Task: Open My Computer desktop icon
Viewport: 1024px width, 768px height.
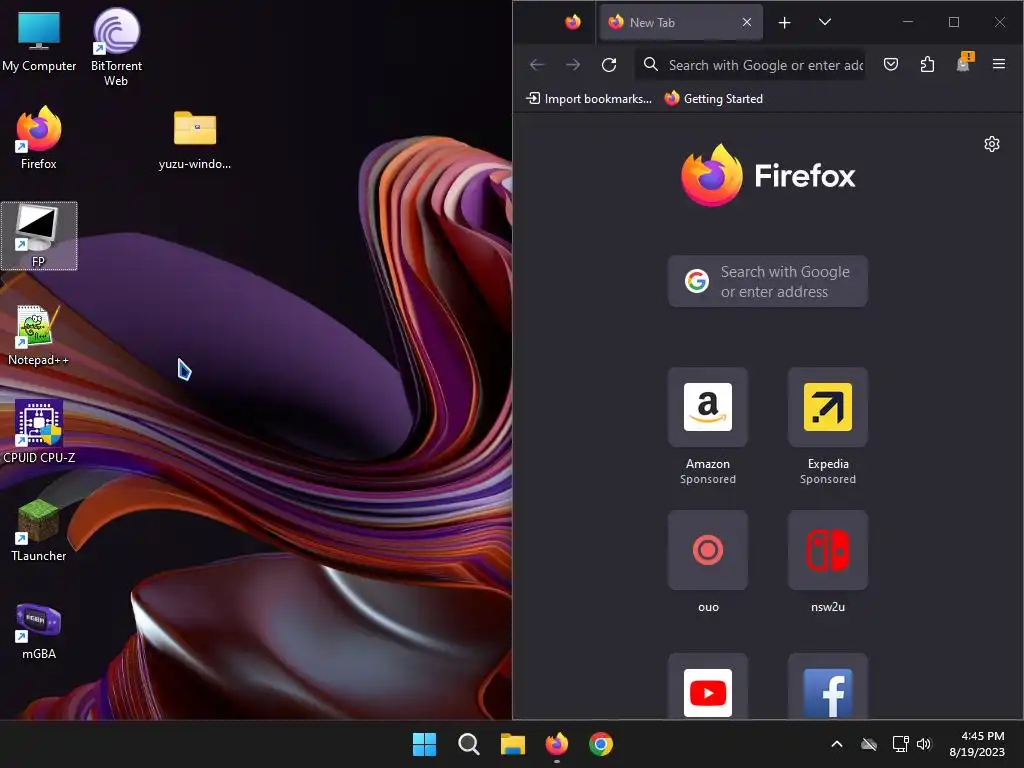Action: 39,40
